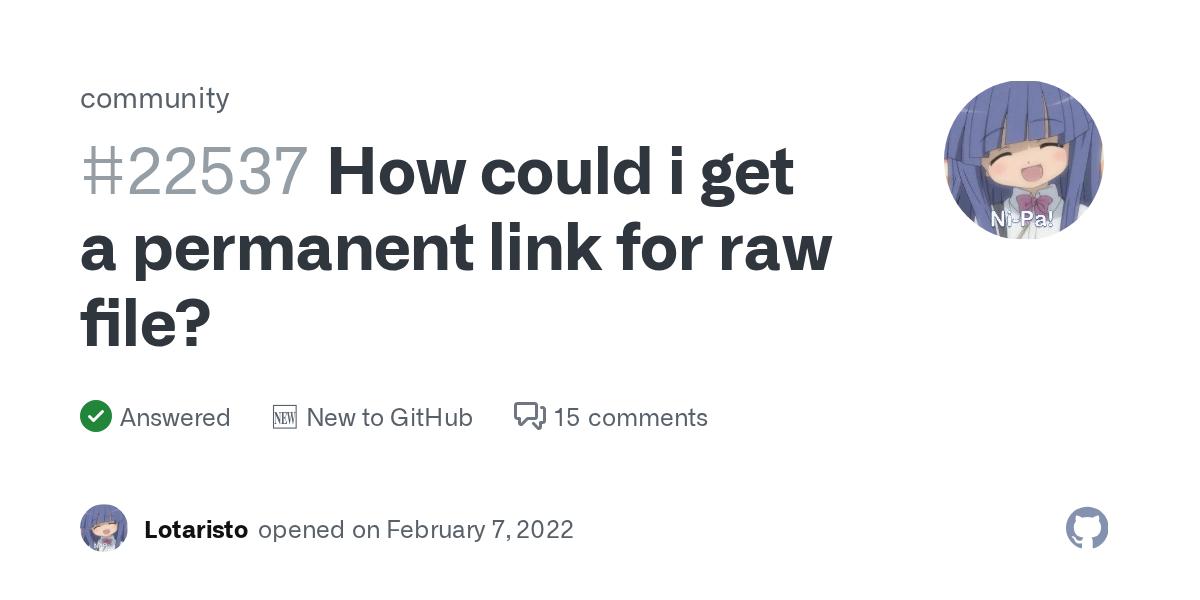Select the "Answered" status text
This screenshot has width=1200, height=600.
[175, 417]
